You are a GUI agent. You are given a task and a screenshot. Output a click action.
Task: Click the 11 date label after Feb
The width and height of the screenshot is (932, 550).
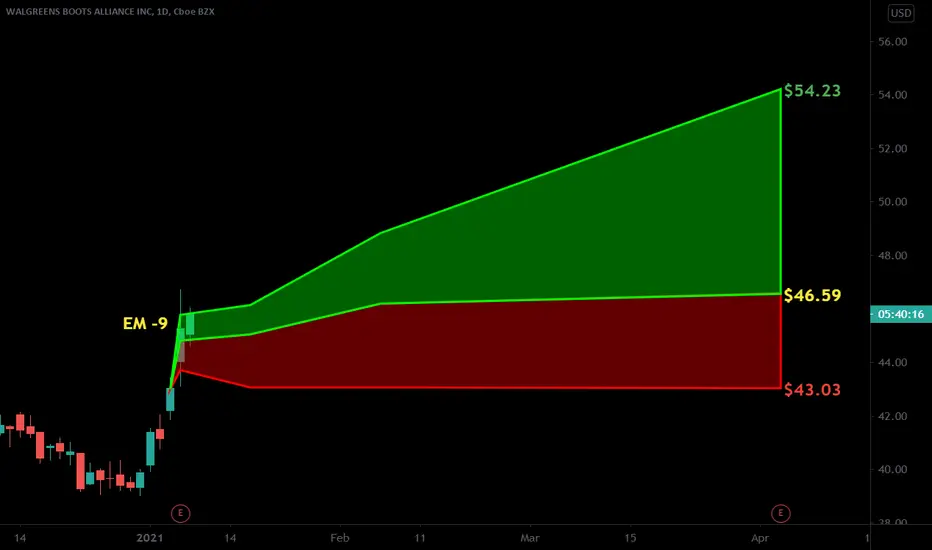tap(420, 538)
